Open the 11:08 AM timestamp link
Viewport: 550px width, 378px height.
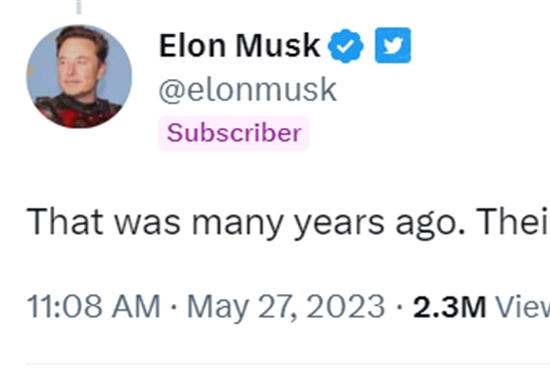click(94, 306)
